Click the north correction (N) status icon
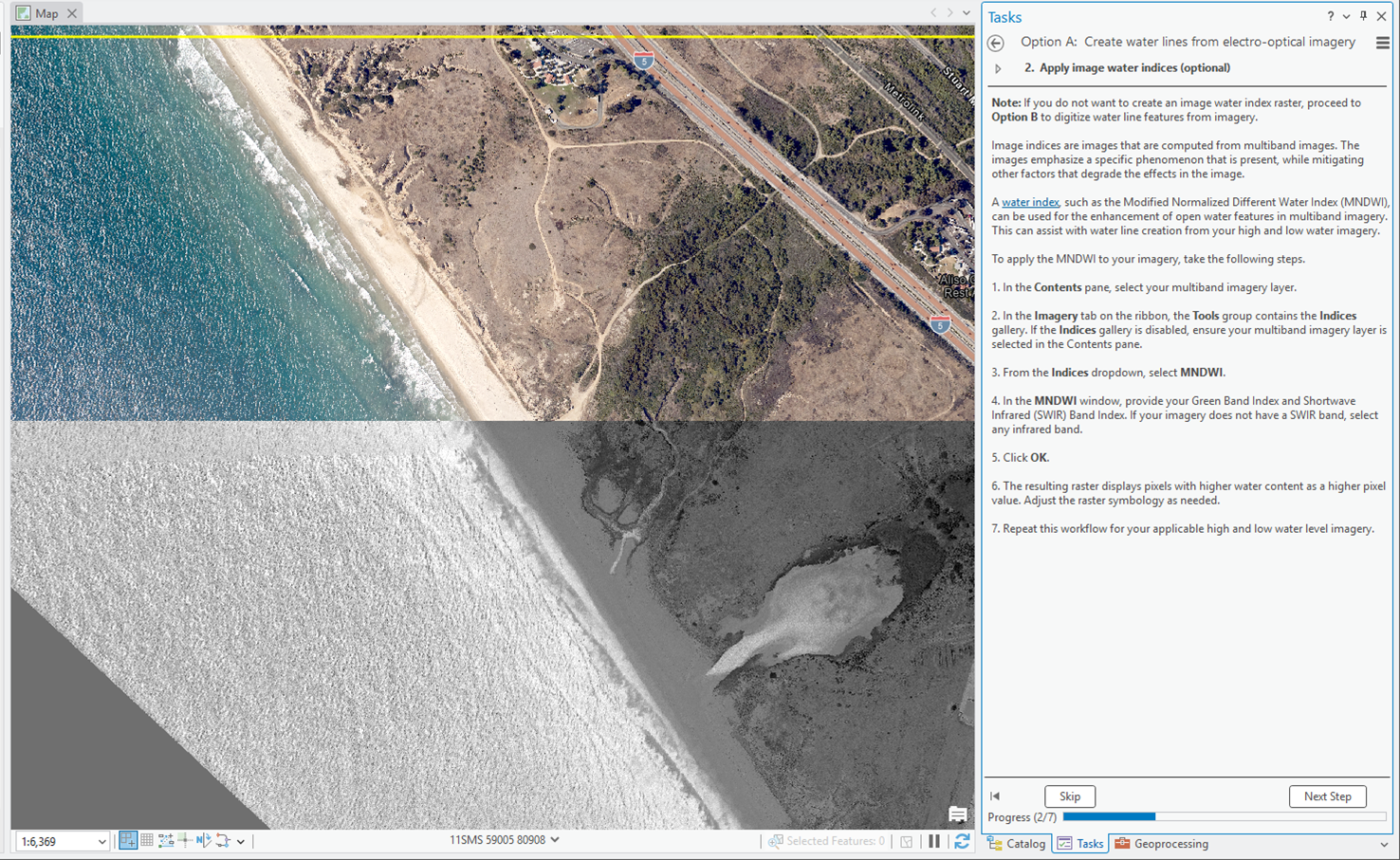The image size is (1400, 860). point(204,841)
